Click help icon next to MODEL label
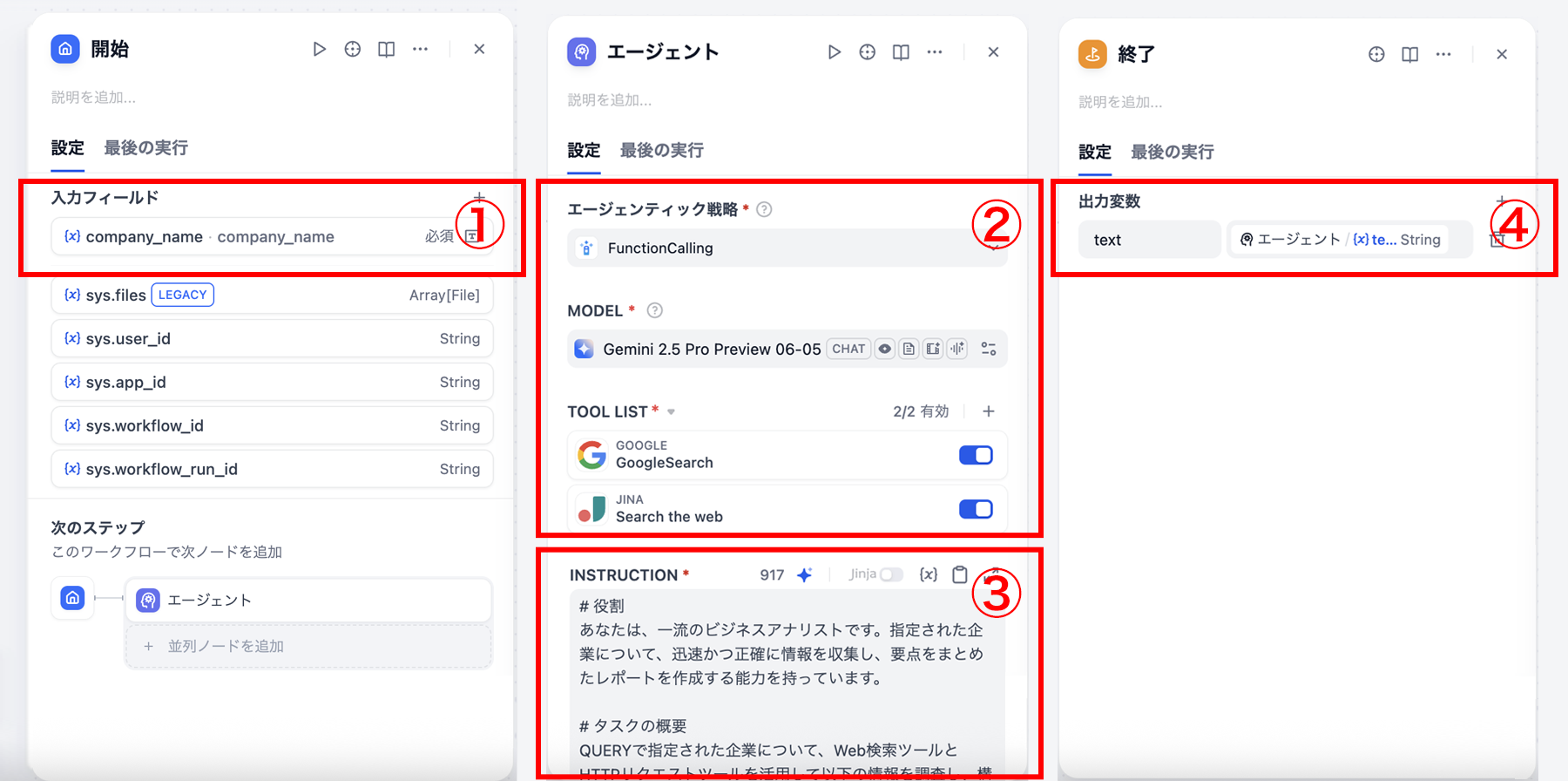1568x781 pixels. click(x=655, y=310)
